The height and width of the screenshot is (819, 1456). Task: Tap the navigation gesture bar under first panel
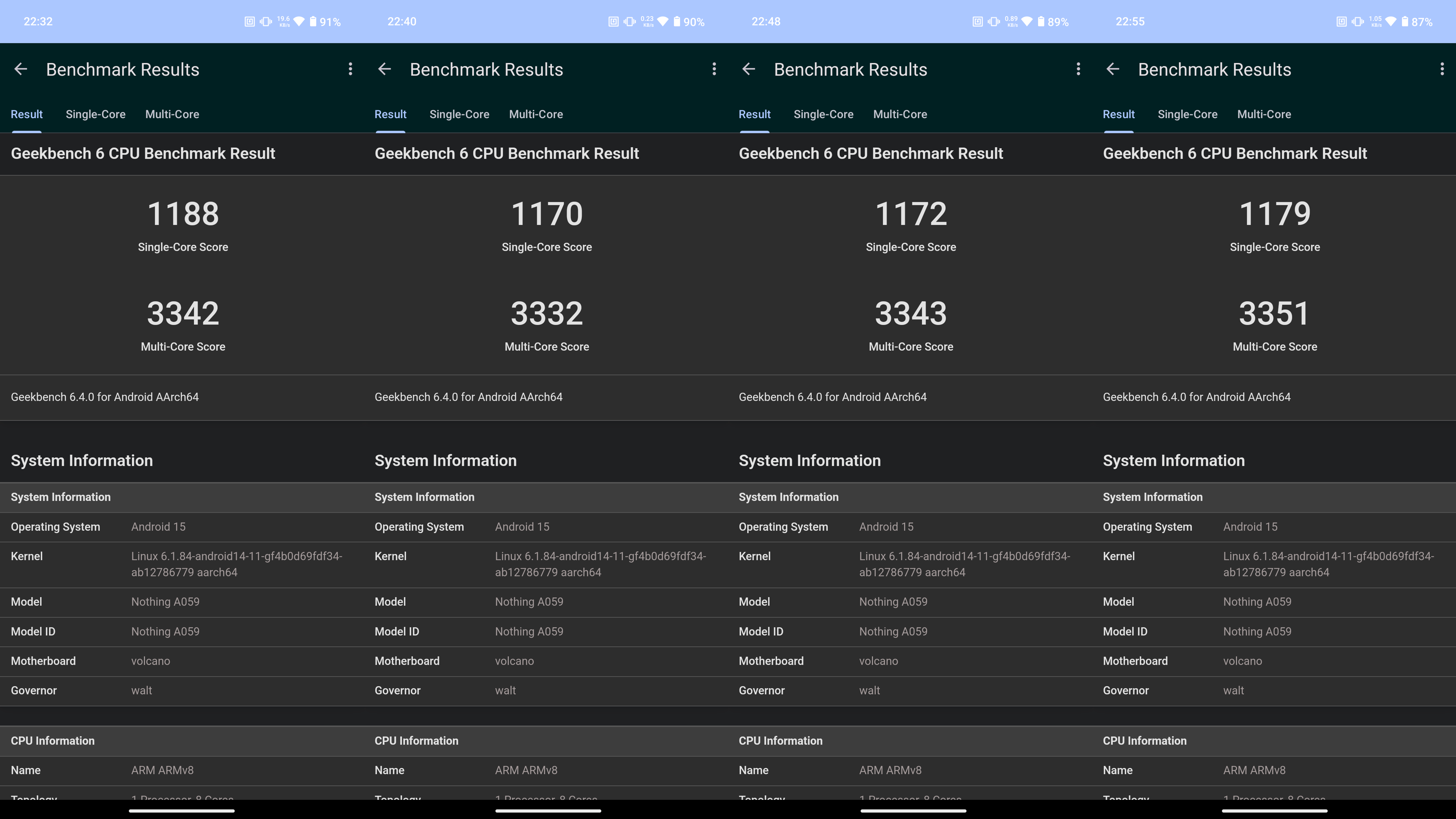pos(181,810)
